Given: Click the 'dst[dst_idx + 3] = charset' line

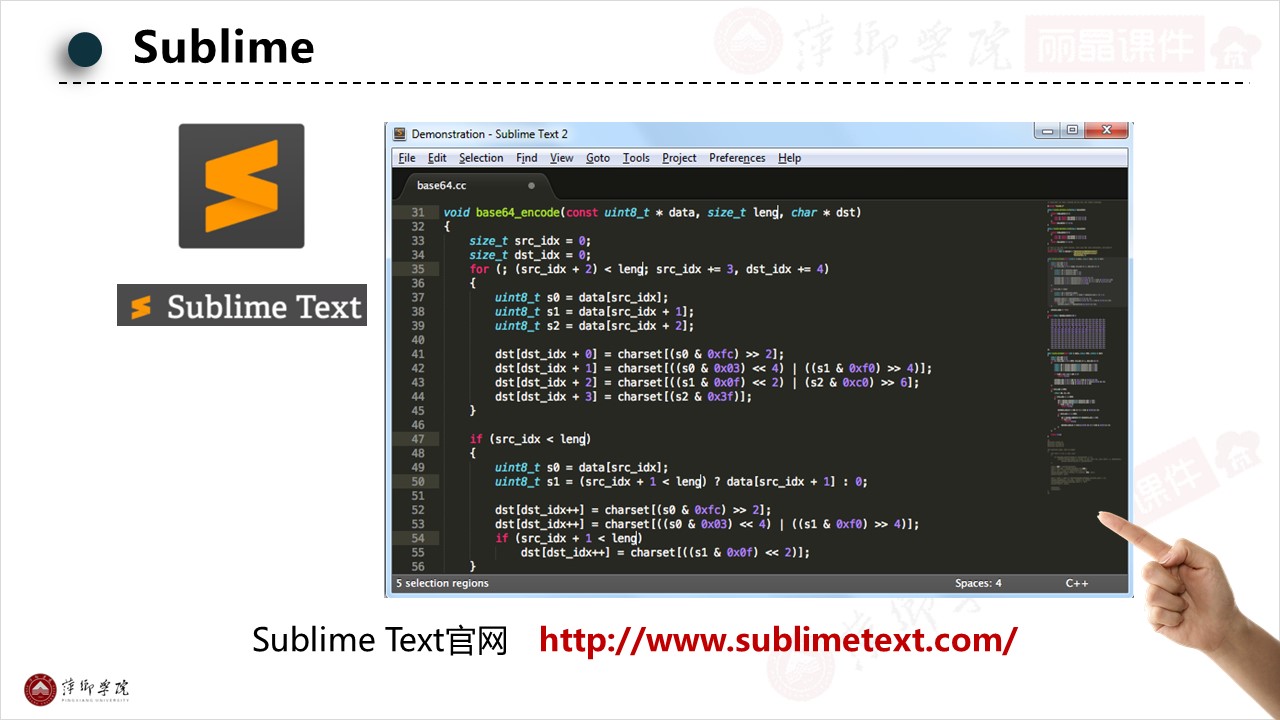Looking at the screenshot, I should (x=623, y=396).
